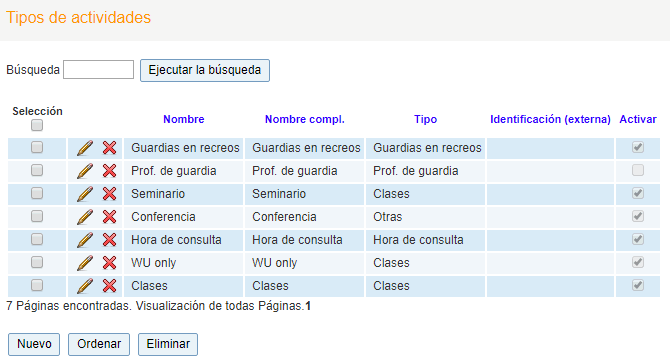The width and height of the screenshot is (670, 364).
Task: Sort by the Tipo column header
Action: tap(425, 119)
